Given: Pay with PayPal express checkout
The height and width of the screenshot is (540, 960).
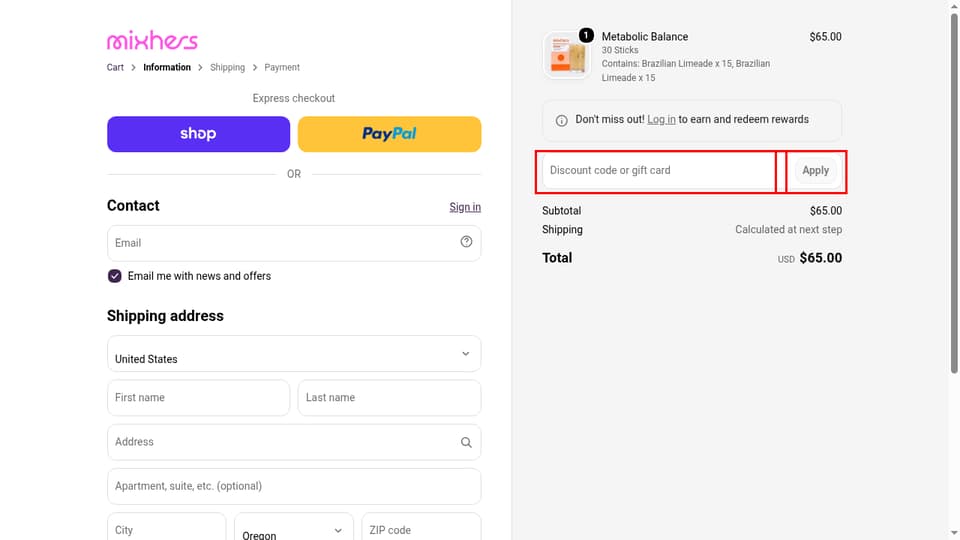Looking at the screenshot, I should point(389,134).
